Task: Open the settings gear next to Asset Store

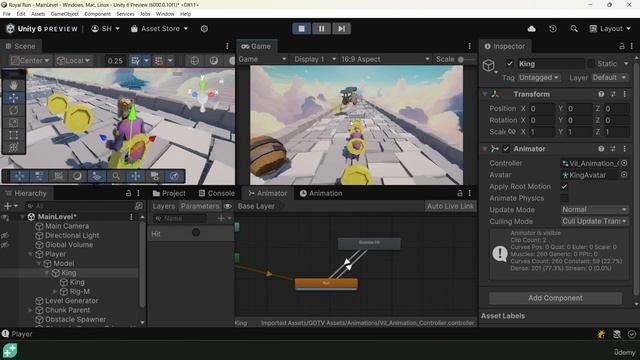Action: [204, 29]
